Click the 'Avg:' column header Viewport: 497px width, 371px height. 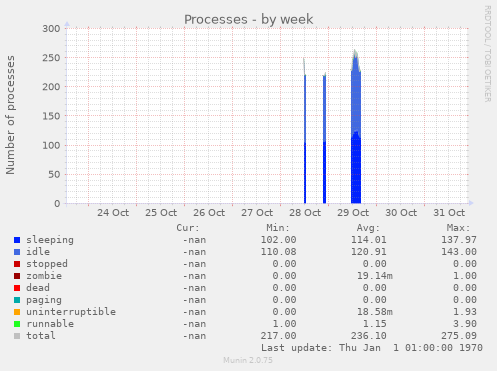[368, 228]
